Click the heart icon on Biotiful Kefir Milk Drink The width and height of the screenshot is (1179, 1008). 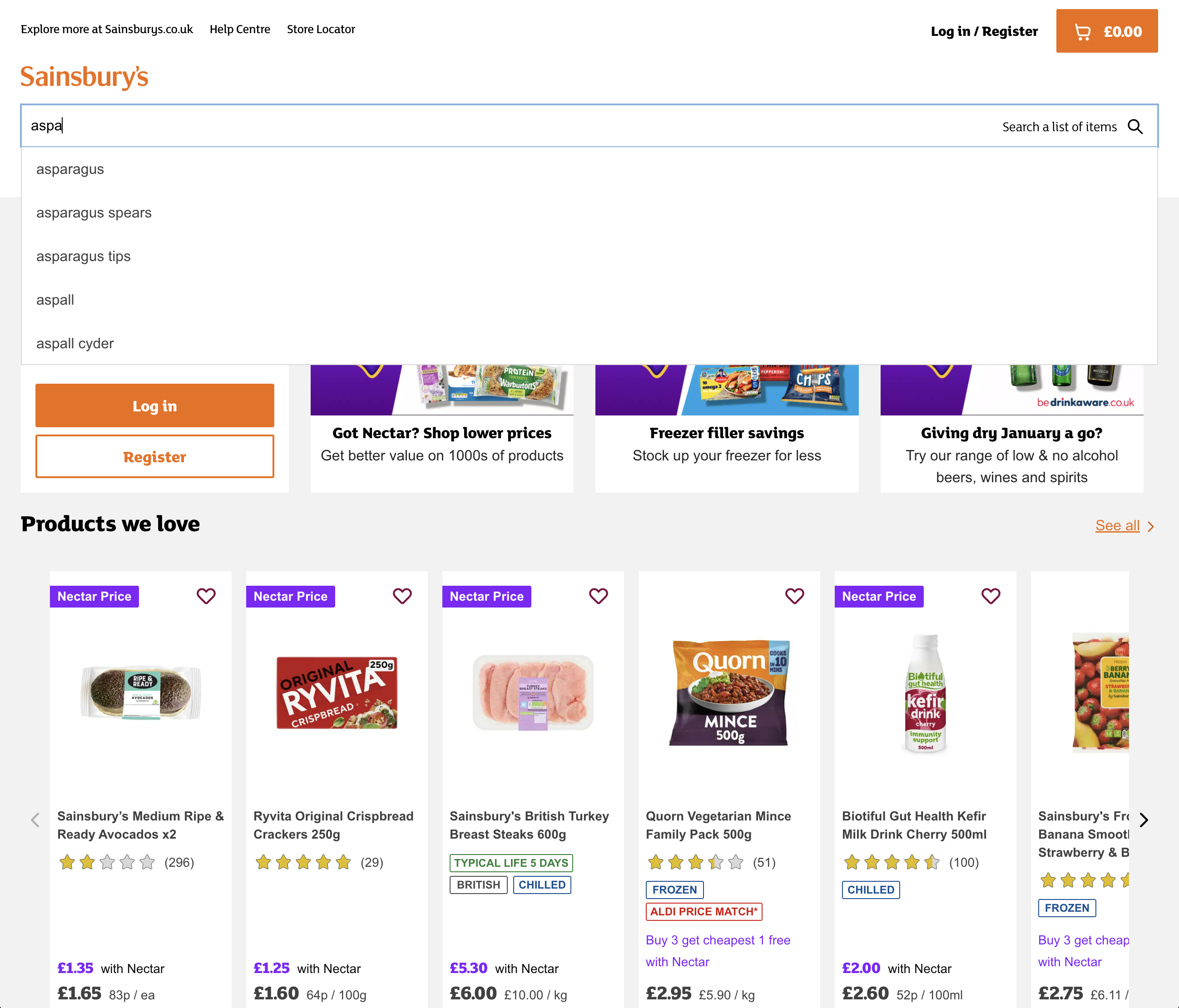tap(991, 596)
